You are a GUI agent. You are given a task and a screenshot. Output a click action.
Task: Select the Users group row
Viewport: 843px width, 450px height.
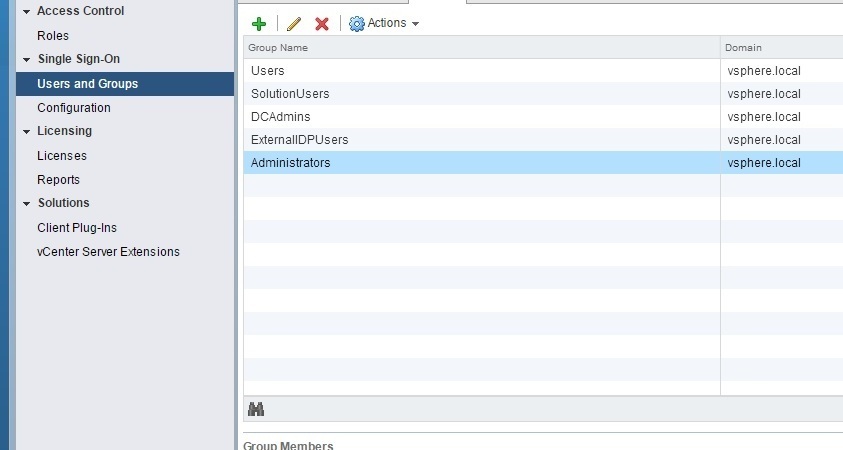(x=543, y=70)
